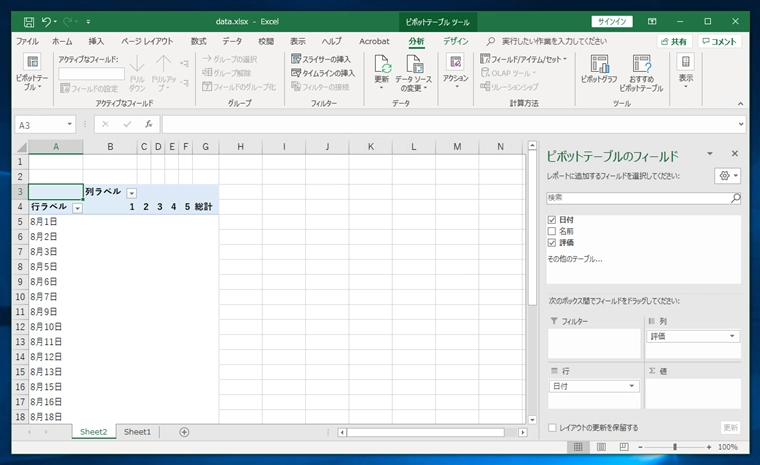Viewport: 760px width, 465px height.
Task: Insert a slicer (スライサーの挿入)
Action: [x=322, y=59]
